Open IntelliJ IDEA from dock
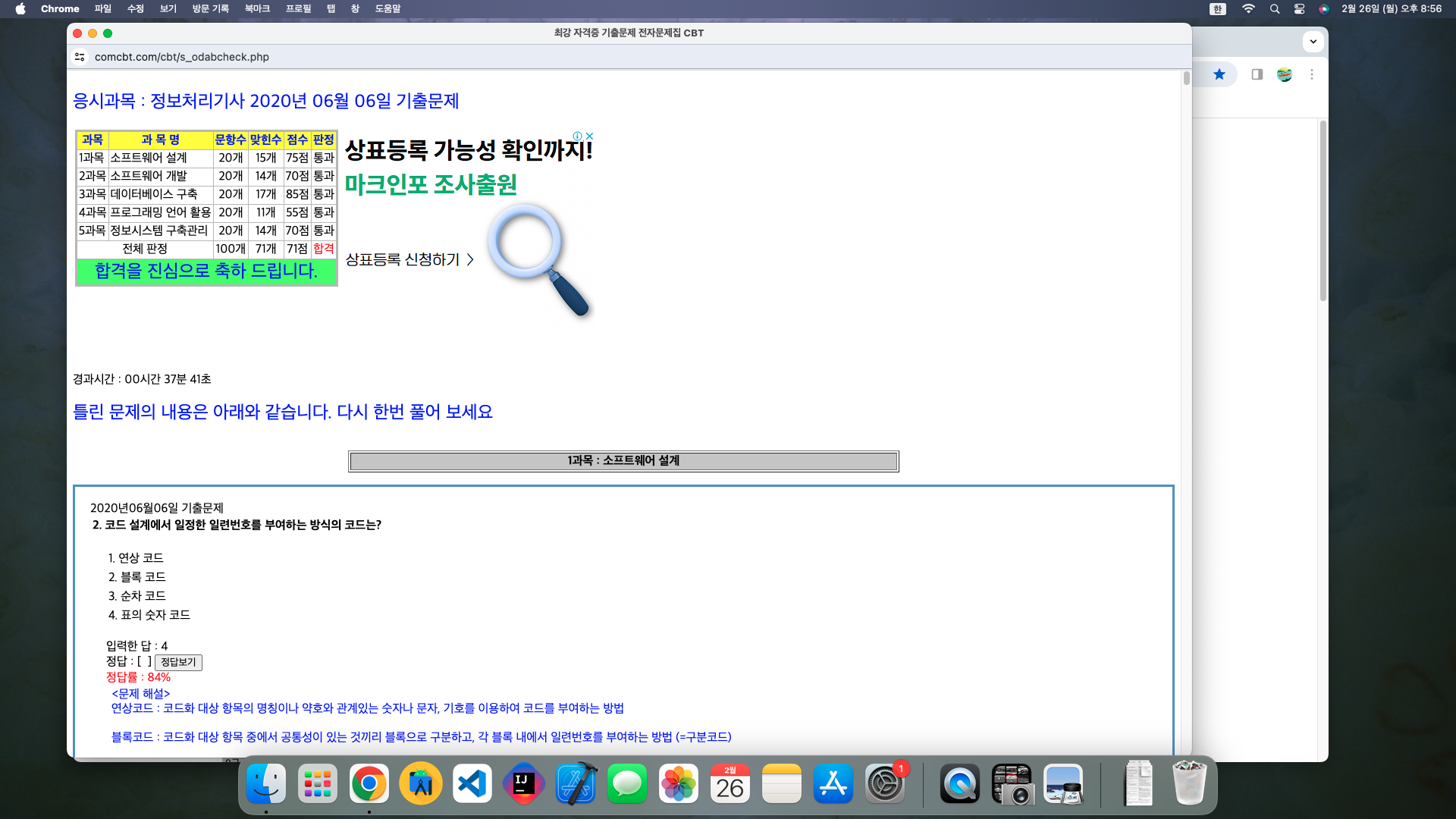The height and width of the screenshot is (819, 1456). point(523,784)
